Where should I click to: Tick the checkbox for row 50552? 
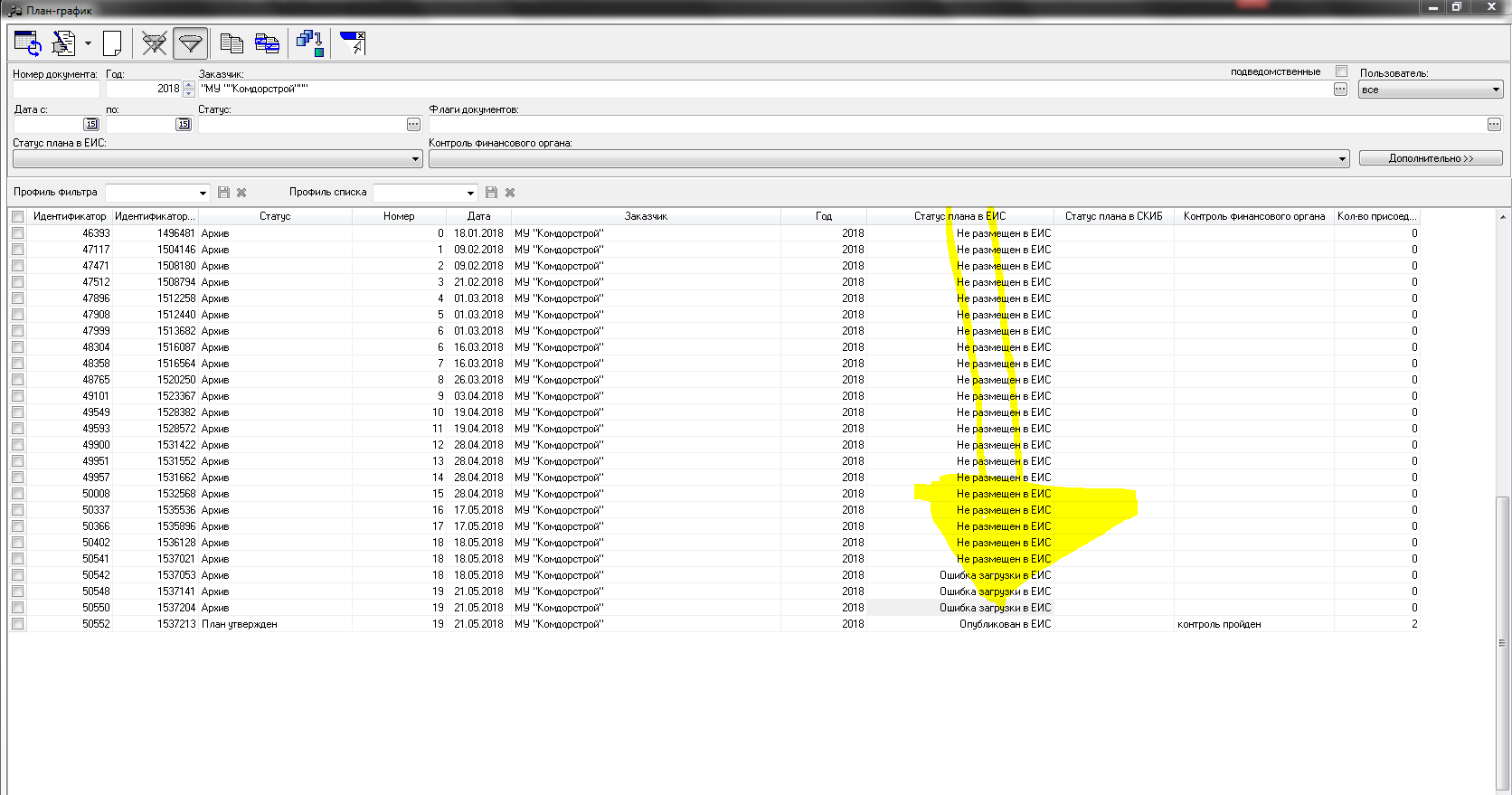click(17, 624)
